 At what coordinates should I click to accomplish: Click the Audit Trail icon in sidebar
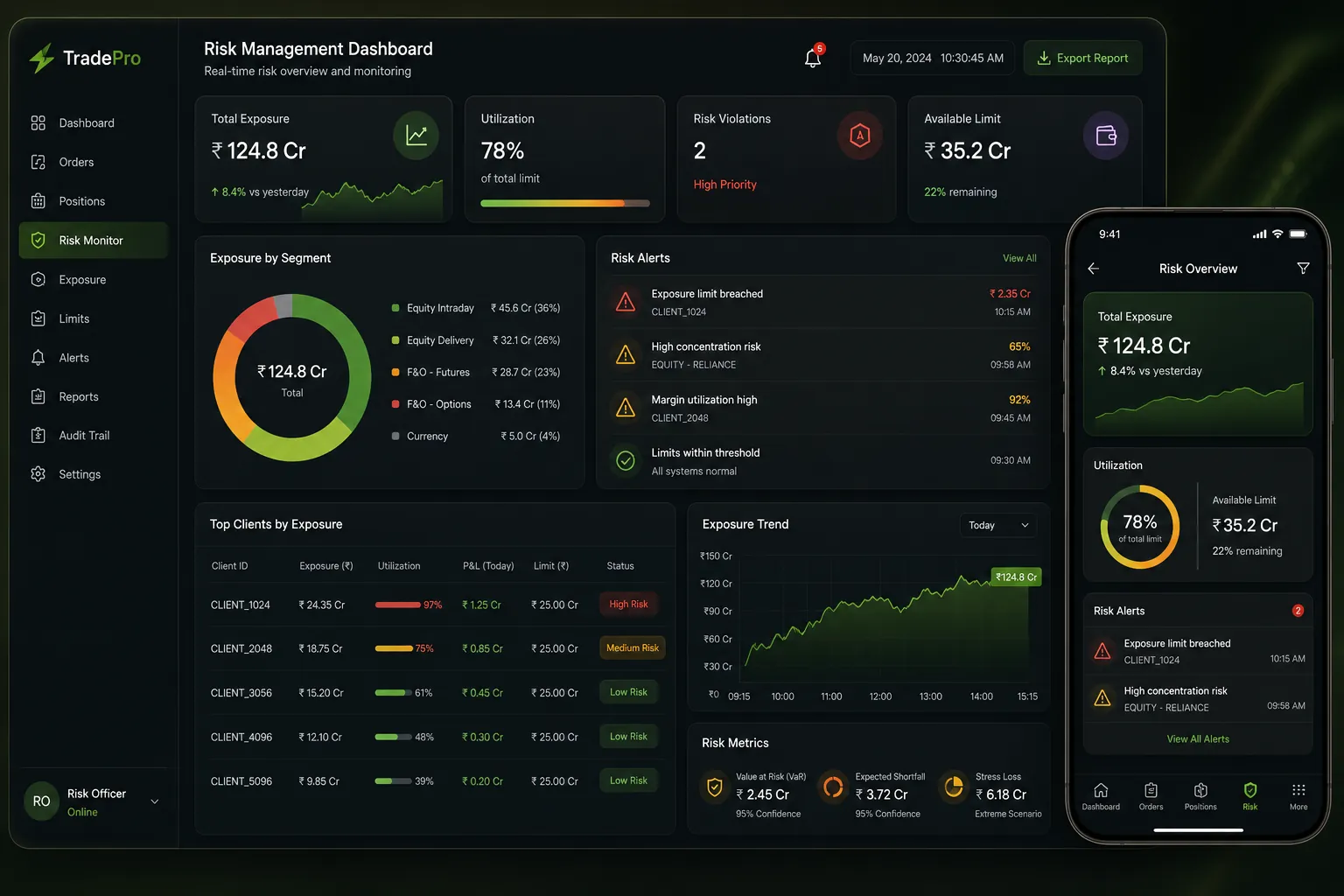[x=38, y=435]
